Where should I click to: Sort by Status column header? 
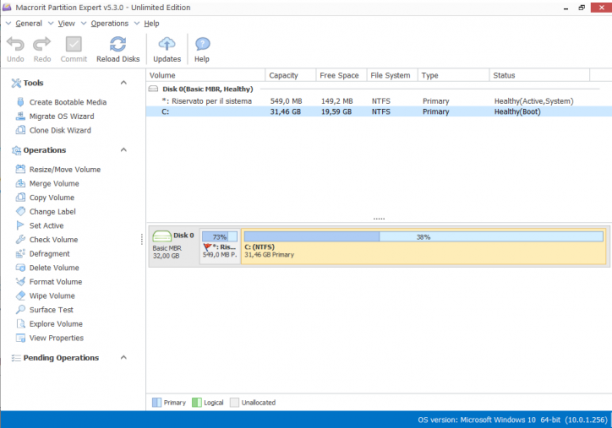click(539, 75)
